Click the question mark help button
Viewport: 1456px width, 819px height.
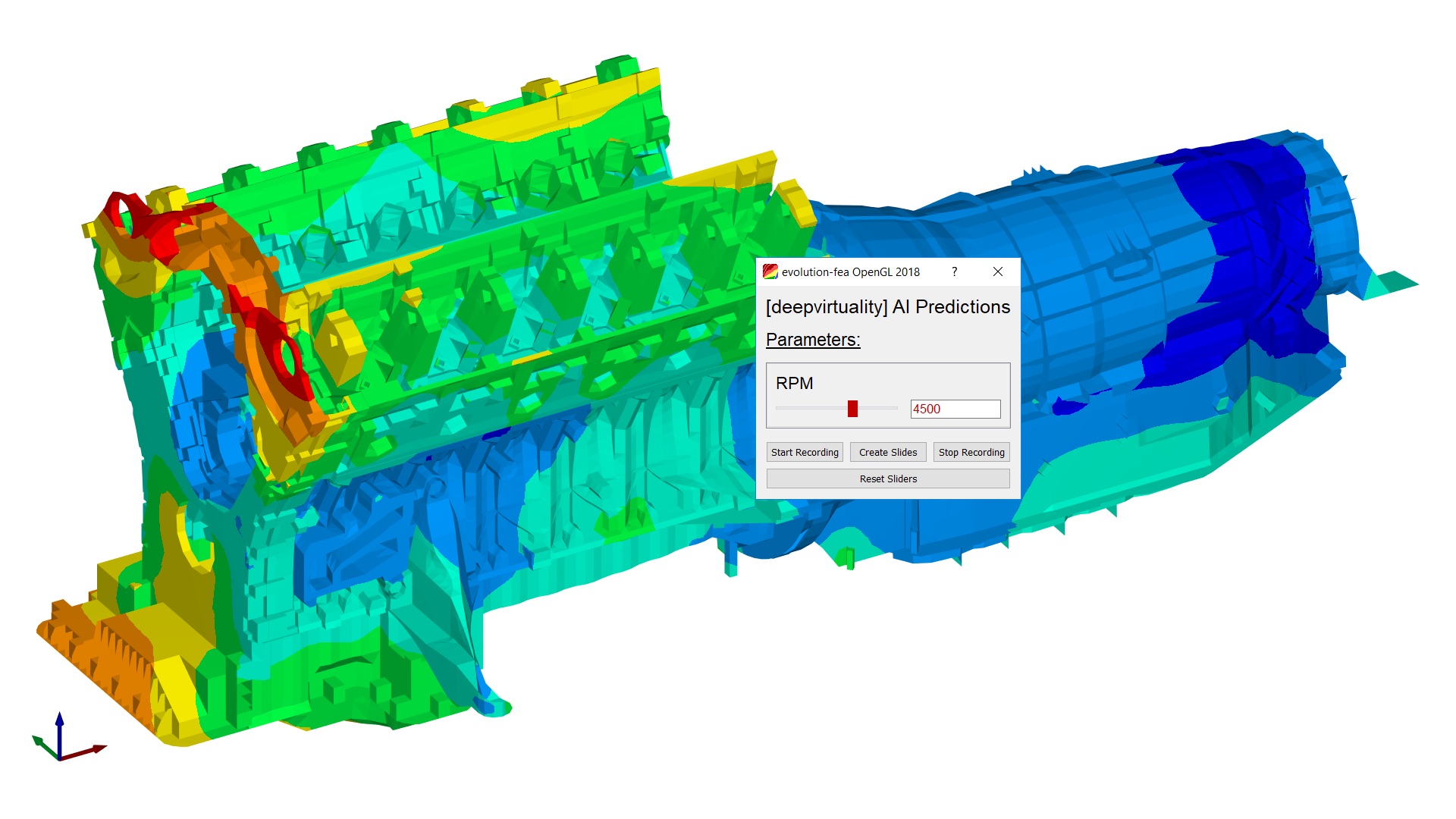(954, 271)
